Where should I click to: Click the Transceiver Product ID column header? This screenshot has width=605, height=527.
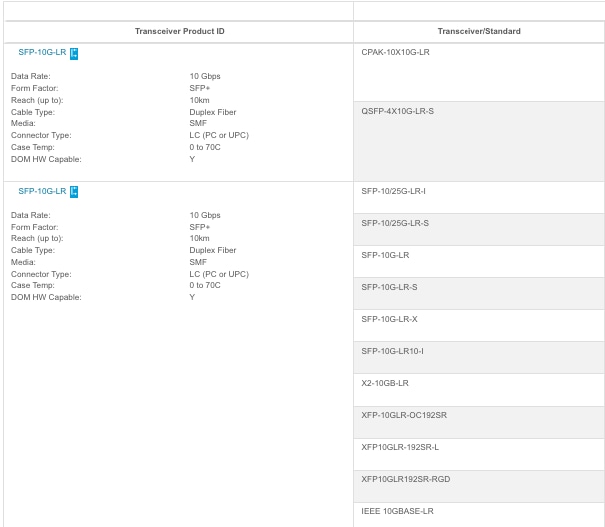tap(179, 31)
